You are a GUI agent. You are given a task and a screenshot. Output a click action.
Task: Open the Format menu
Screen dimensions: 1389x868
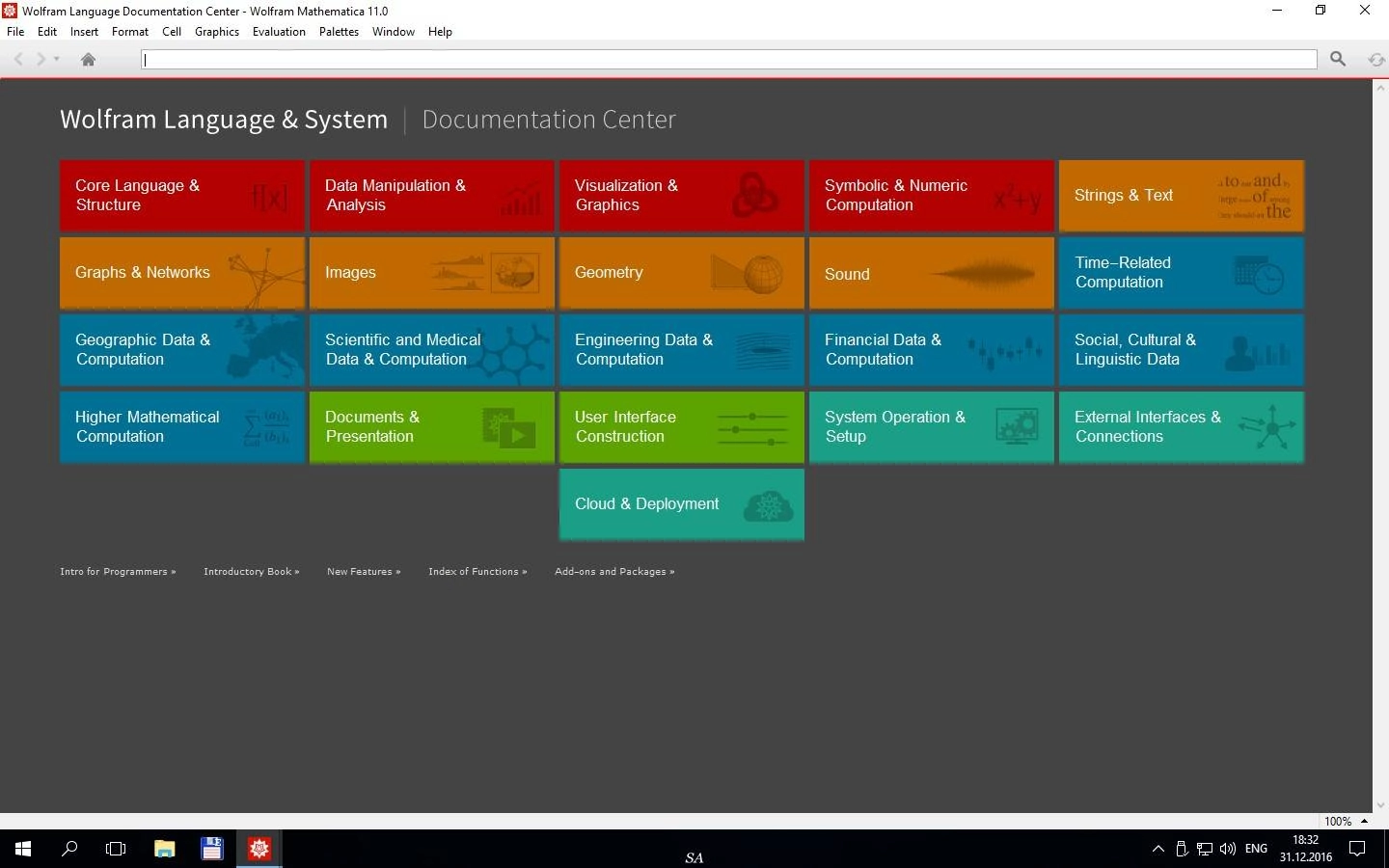click(x=130, y=32)
